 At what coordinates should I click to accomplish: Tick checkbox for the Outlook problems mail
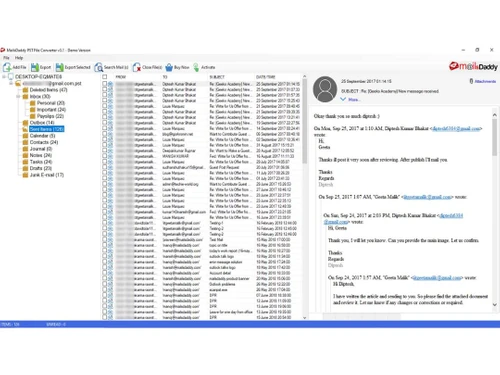click(105, 284)
